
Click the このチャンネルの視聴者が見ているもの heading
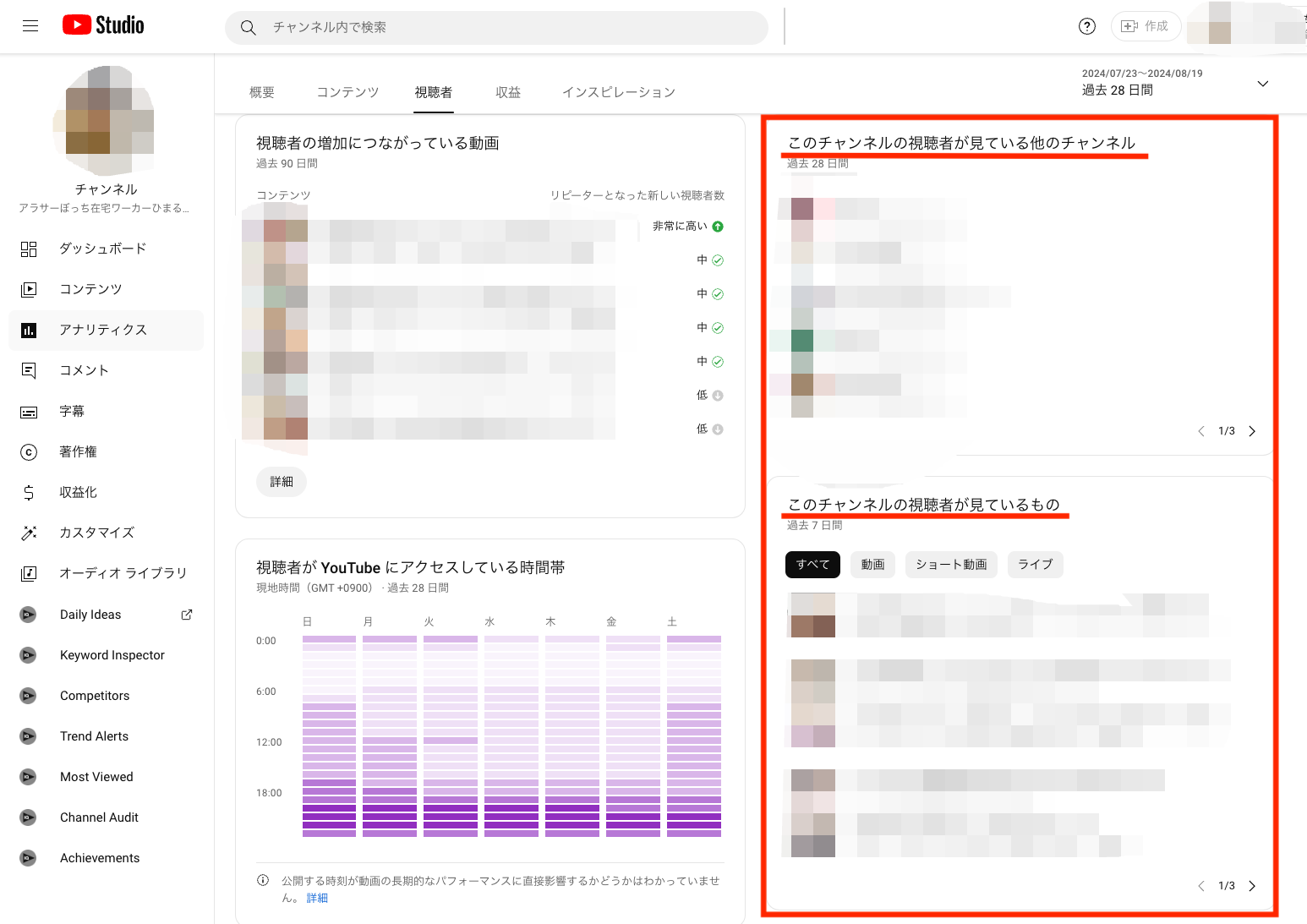point(923,505)
